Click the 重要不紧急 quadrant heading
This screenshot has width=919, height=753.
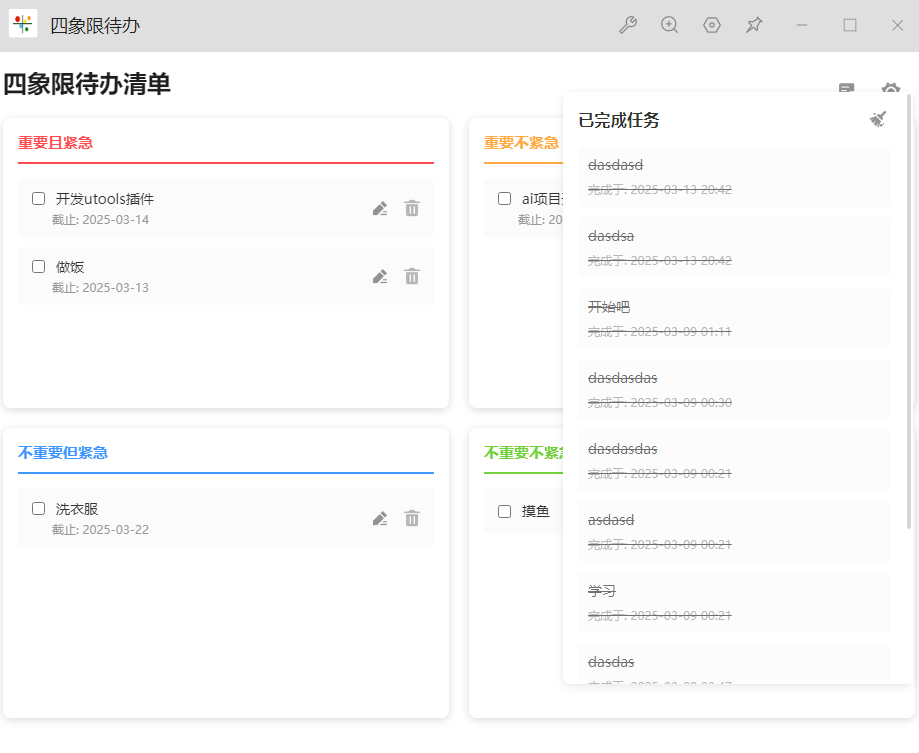click(x=521, y=142)
